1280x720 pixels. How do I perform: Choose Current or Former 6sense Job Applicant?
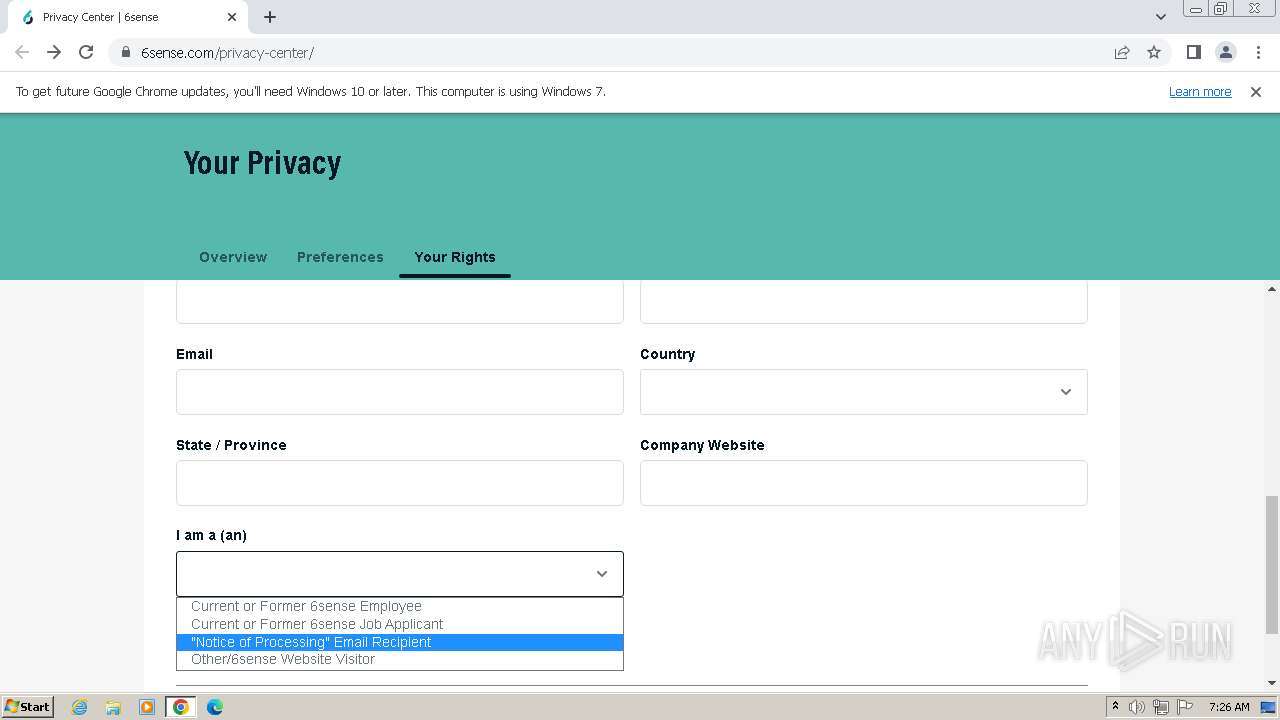[400, 624]
